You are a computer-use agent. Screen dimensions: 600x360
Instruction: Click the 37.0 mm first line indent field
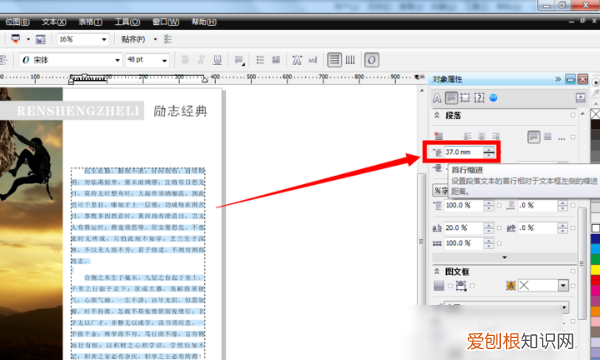tap(463, 152)
